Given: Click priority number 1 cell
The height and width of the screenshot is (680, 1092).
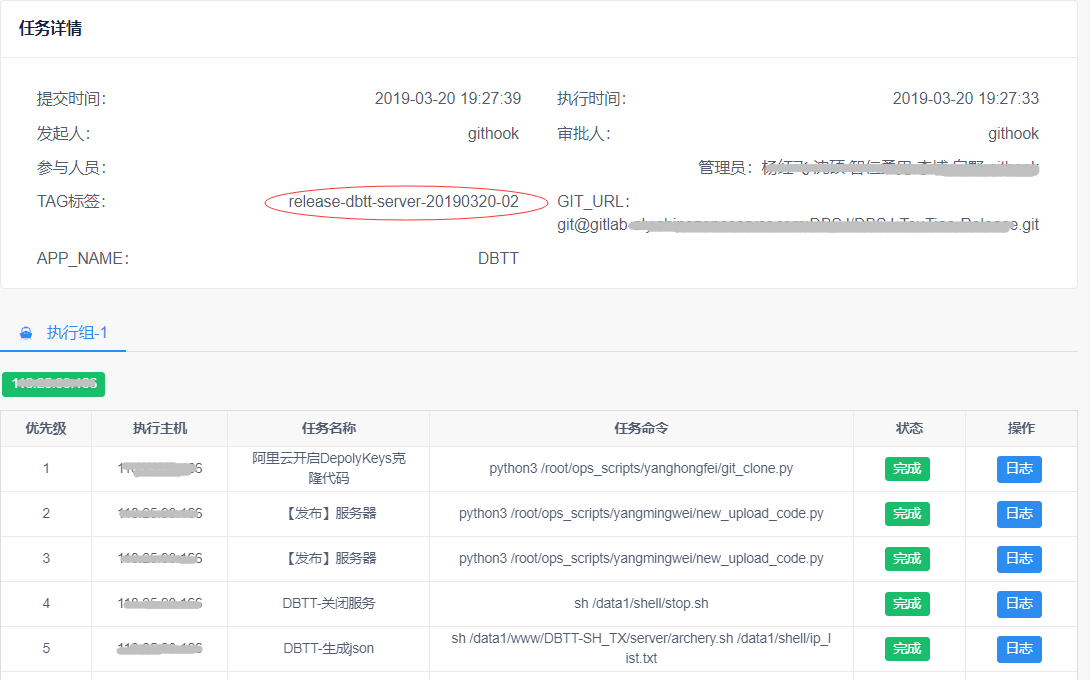Looking at the screenshot, I should 46,468.
